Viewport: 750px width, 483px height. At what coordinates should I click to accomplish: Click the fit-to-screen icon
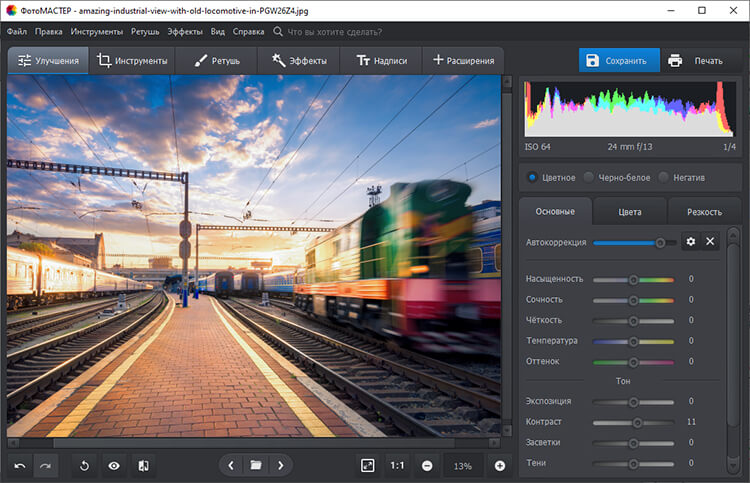coord(368,465)
